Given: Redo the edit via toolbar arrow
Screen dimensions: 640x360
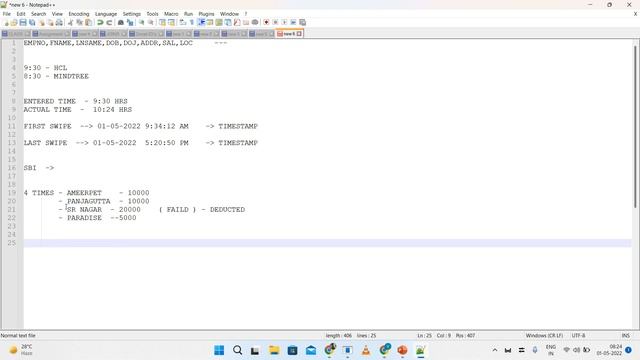Looking at the screenshot, I should (109, 22).
